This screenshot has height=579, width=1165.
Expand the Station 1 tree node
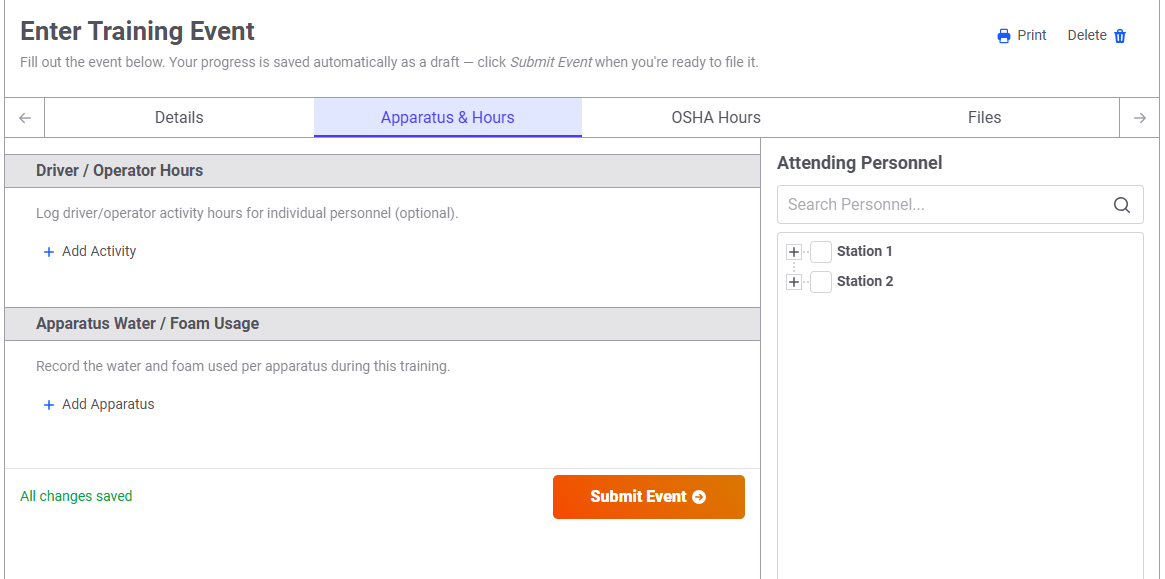pyautogui.click(x=794, y=252)
